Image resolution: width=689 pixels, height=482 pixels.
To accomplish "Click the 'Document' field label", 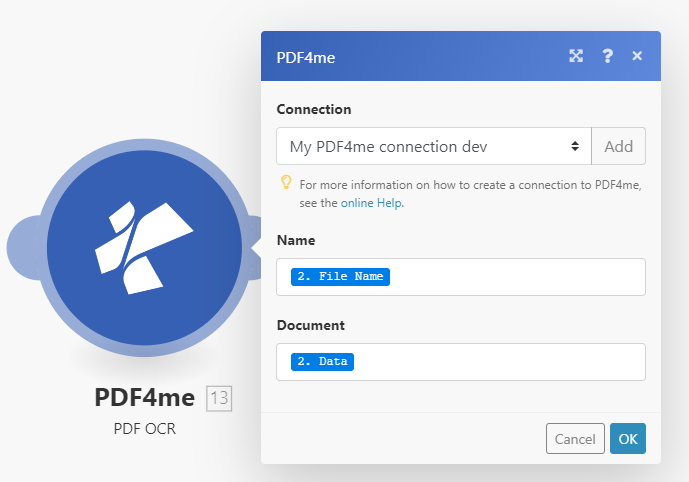I will click(x=311, y=326).
